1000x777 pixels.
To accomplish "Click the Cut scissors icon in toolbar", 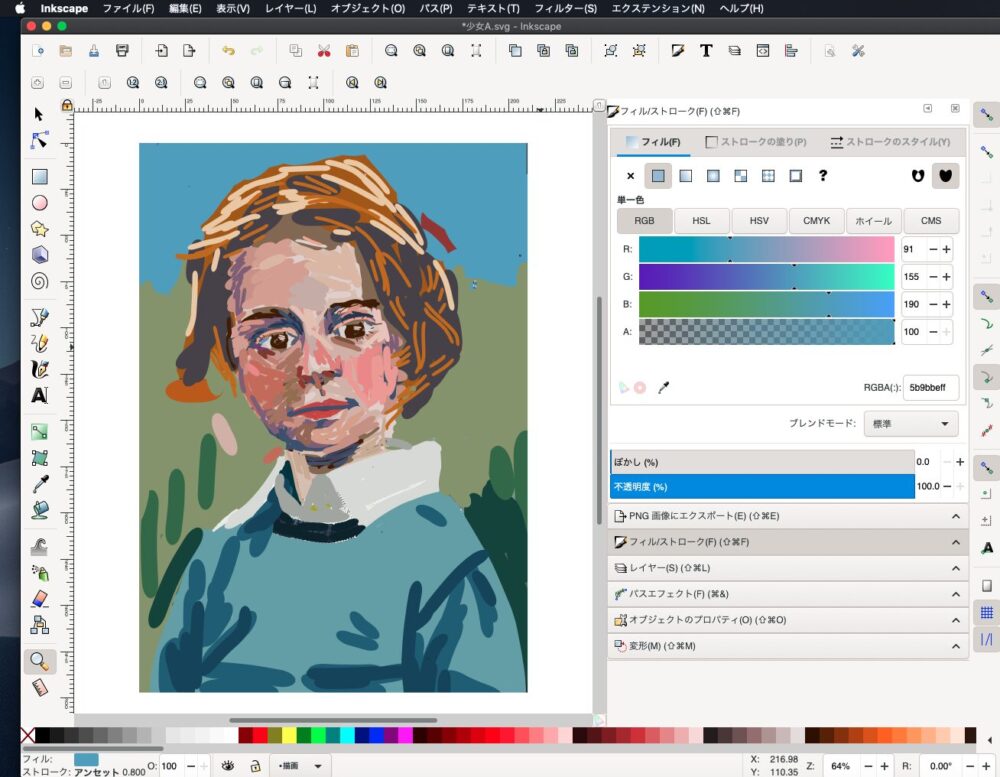I will 324,51.
